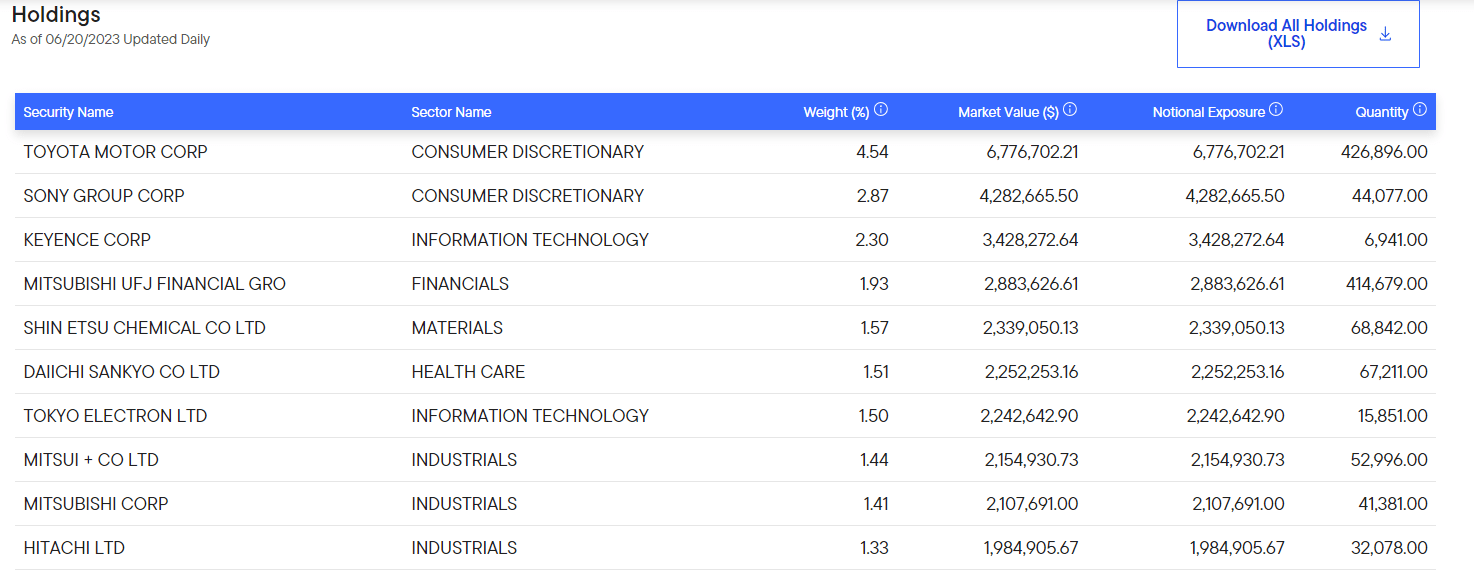Select SONY GROUP CORP security name
This screenshot has height=584, width=1474.
pos(104,196)
